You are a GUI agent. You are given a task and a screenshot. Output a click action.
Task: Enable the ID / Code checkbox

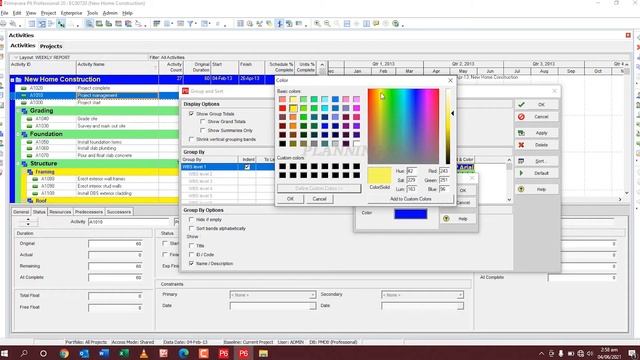(191, 255)
